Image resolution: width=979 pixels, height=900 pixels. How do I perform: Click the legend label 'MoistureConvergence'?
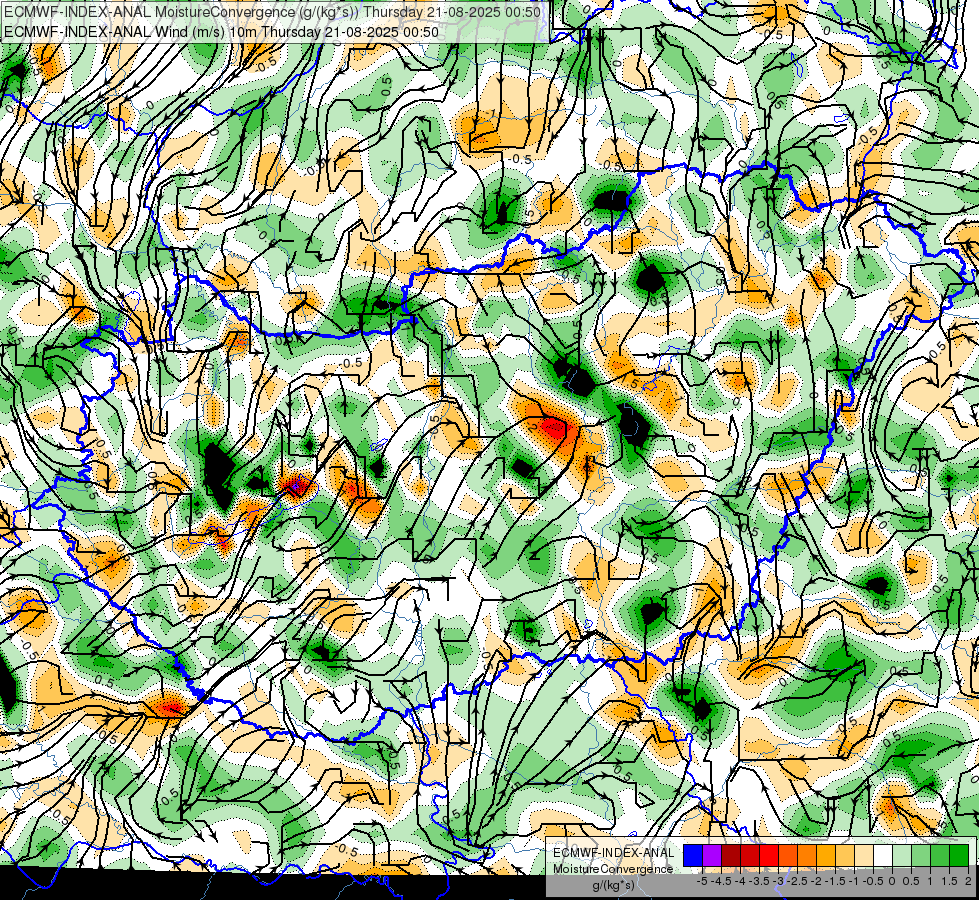[x=613, y=869]
